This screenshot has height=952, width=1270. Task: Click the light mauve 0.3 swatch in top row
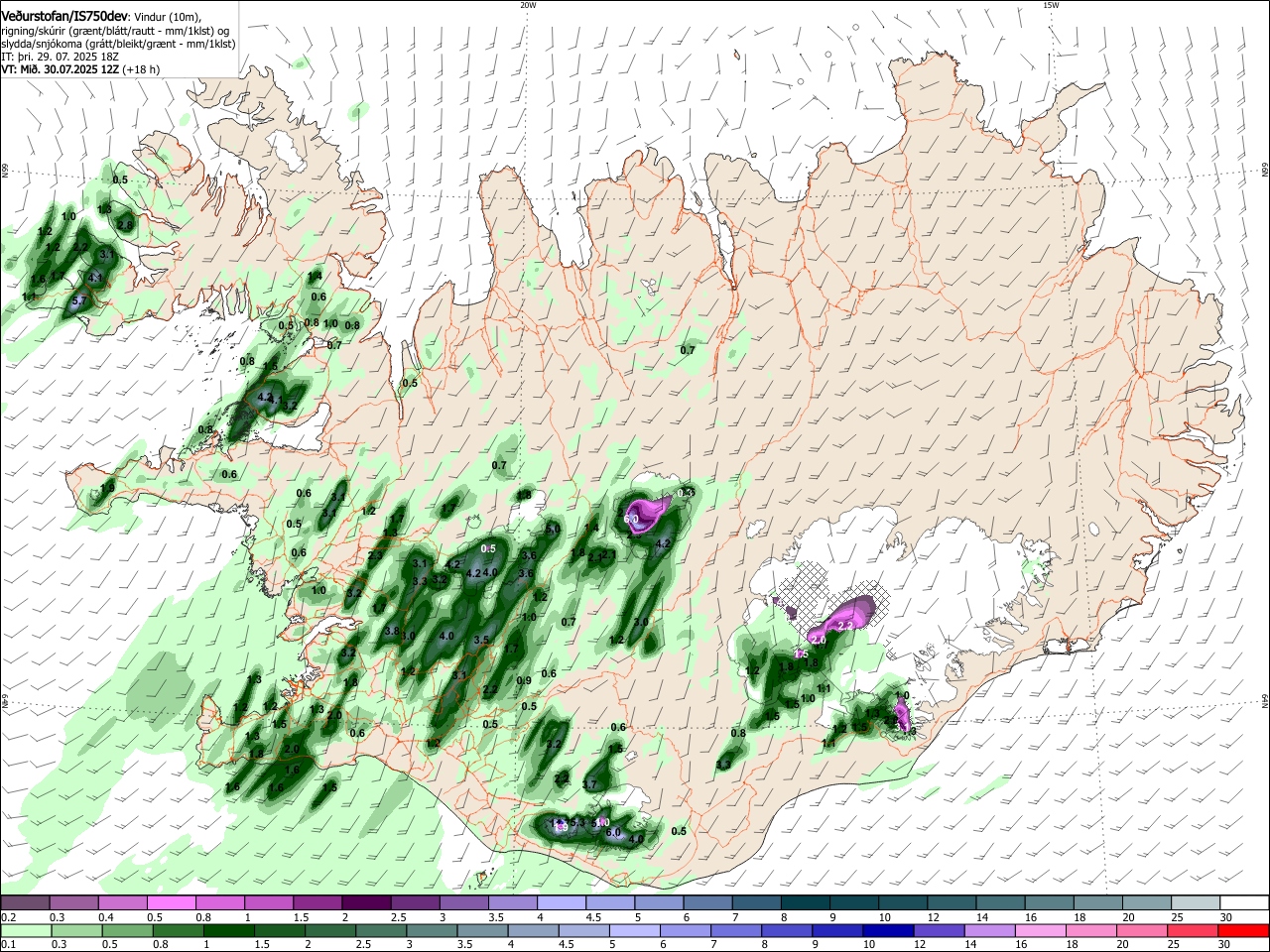tap(74, 903)
